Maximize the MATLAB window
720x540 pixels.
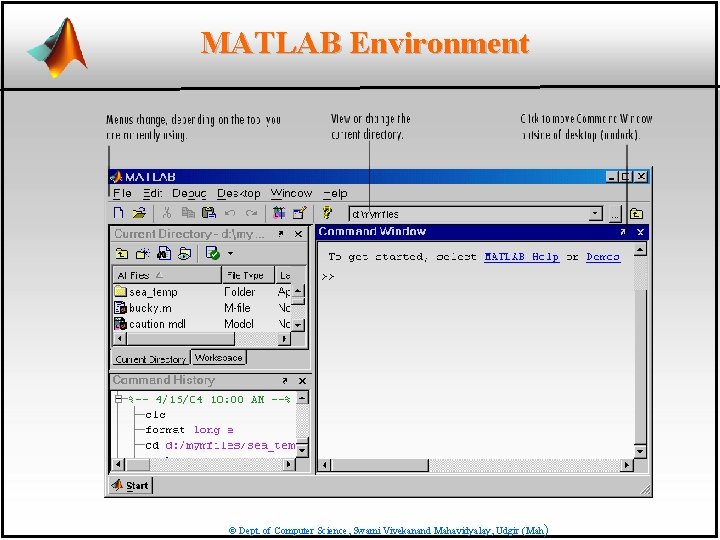(625, 176)
